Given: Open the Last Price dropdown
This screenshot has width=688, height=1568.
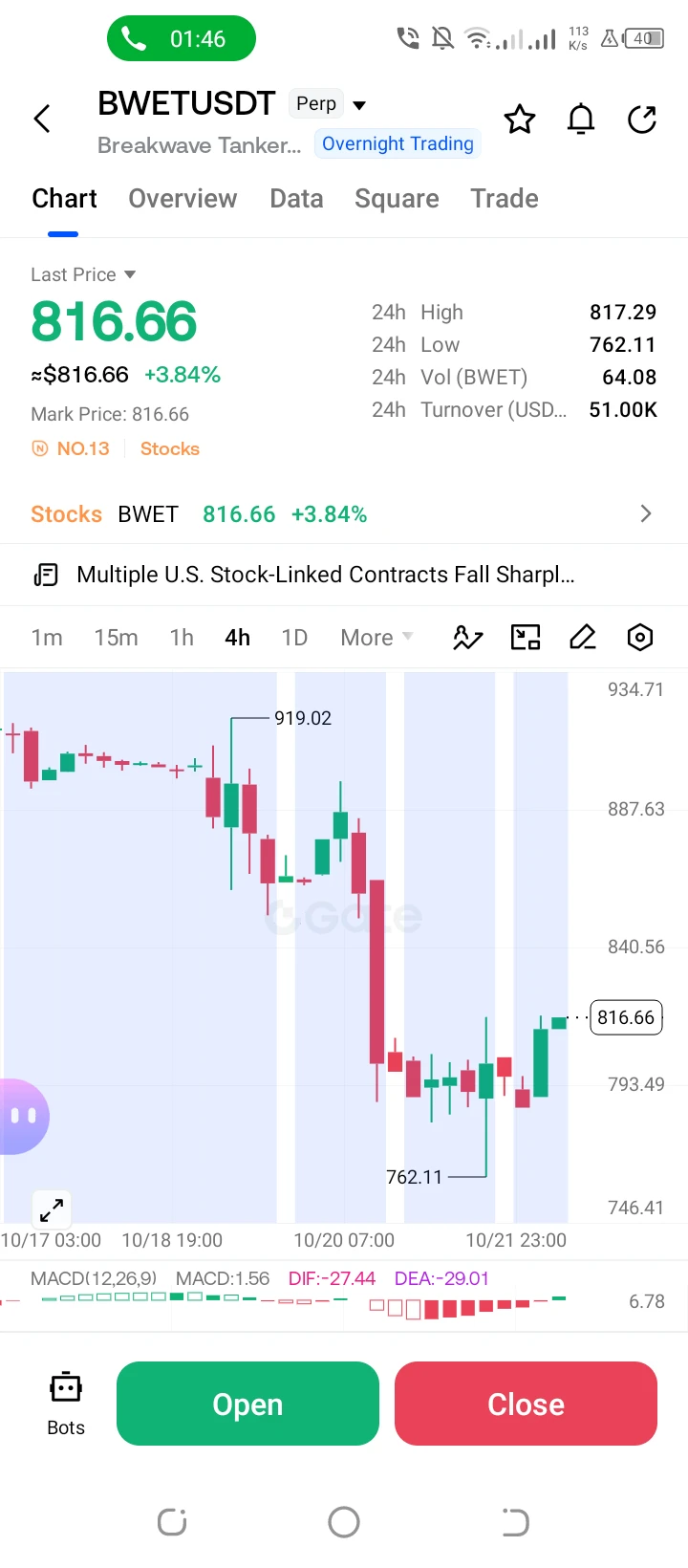Looking at the screenshot, I should (x=83, y=274).
